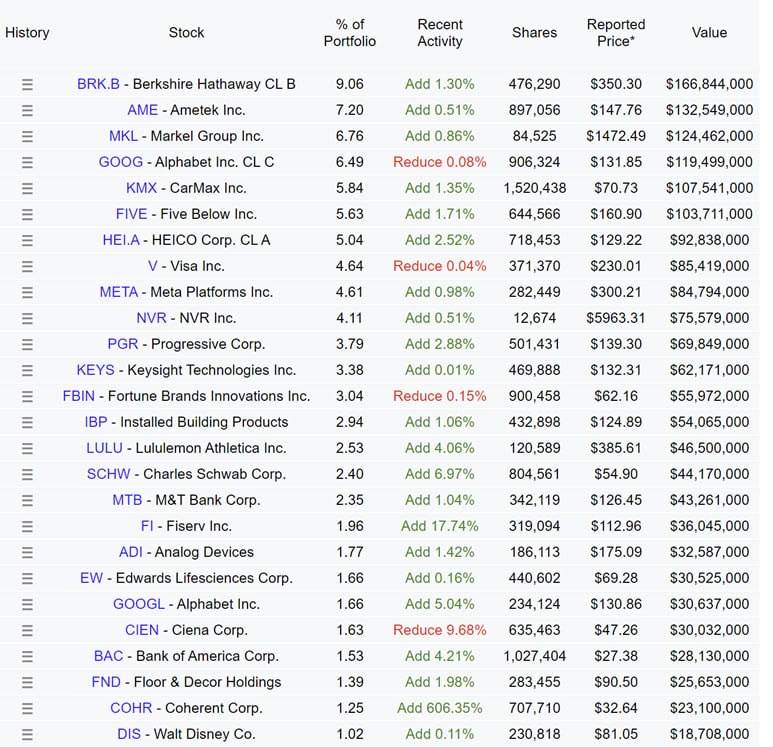The width and height of the screenshot is (773, 747).
Task: Follow the NVR ticker link
Action: click(x=151, y=318)
